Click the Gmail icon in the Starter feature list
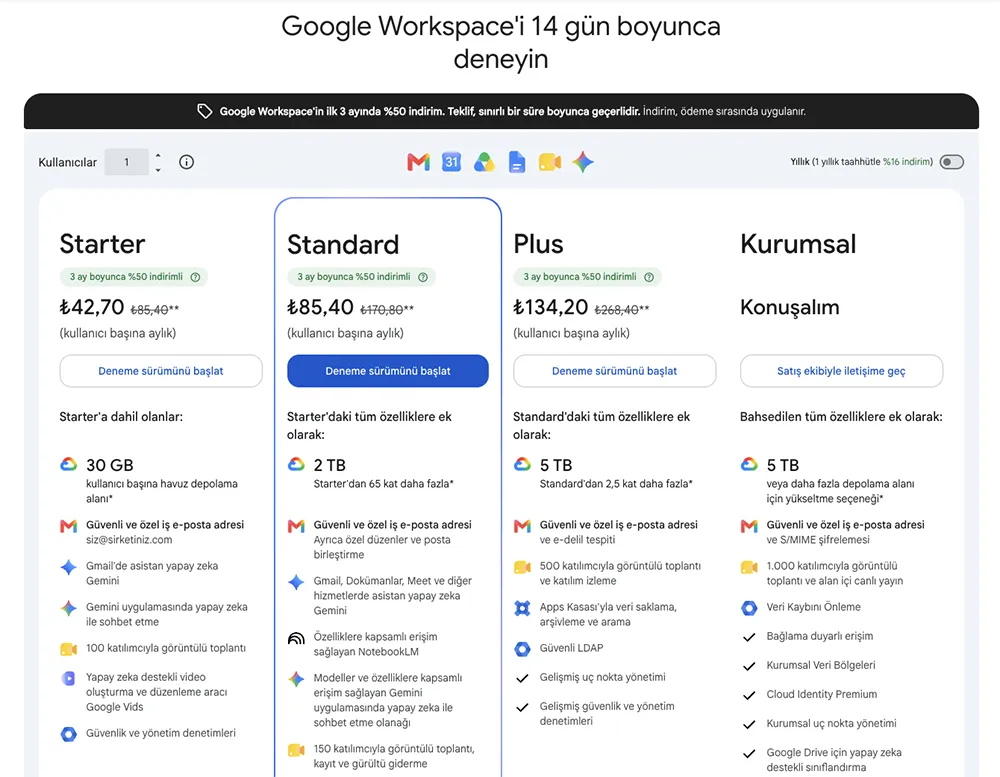The height and width of the screenshot is (777, 1000). 69,526
